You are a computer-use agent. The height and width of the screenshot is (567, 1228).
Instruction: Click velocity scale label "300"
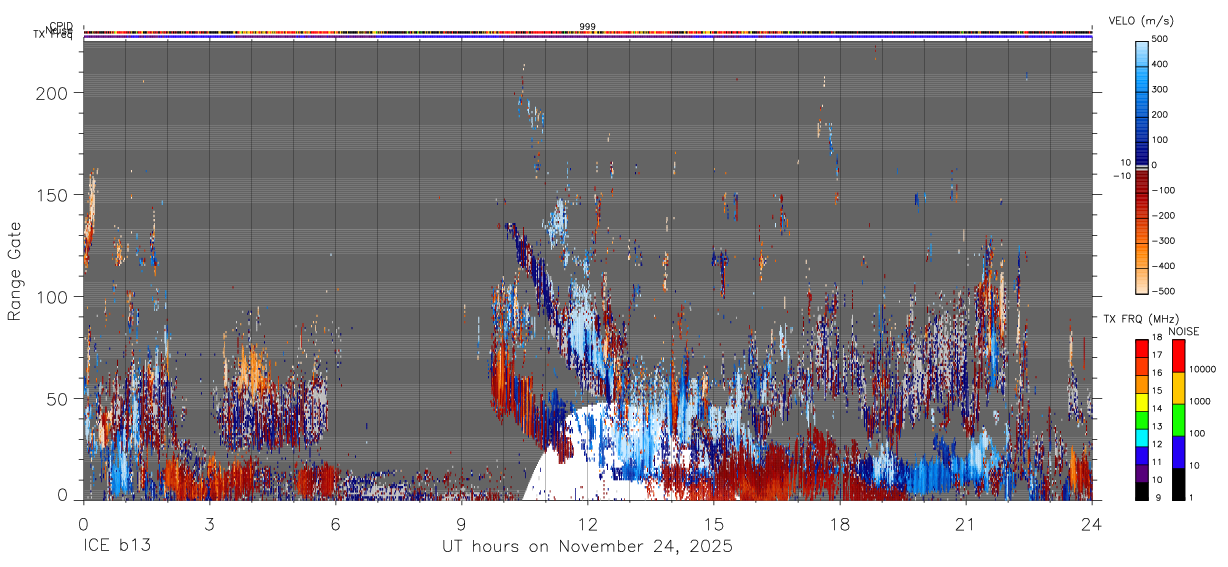(x=1160, y=89)
